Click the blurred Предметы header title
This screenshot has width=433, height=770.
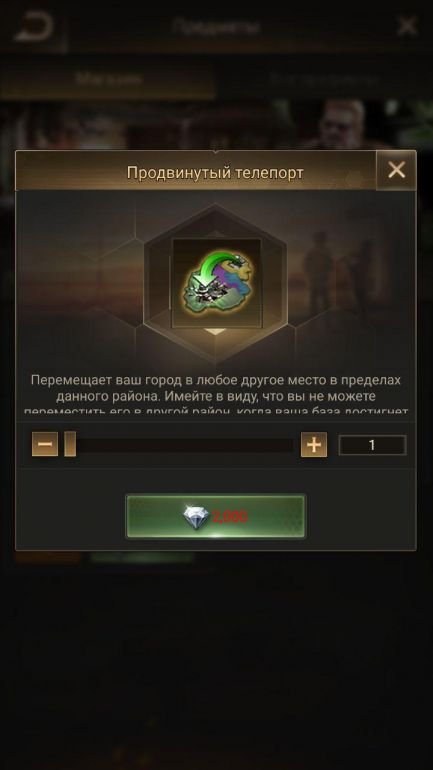pos(216,27)
